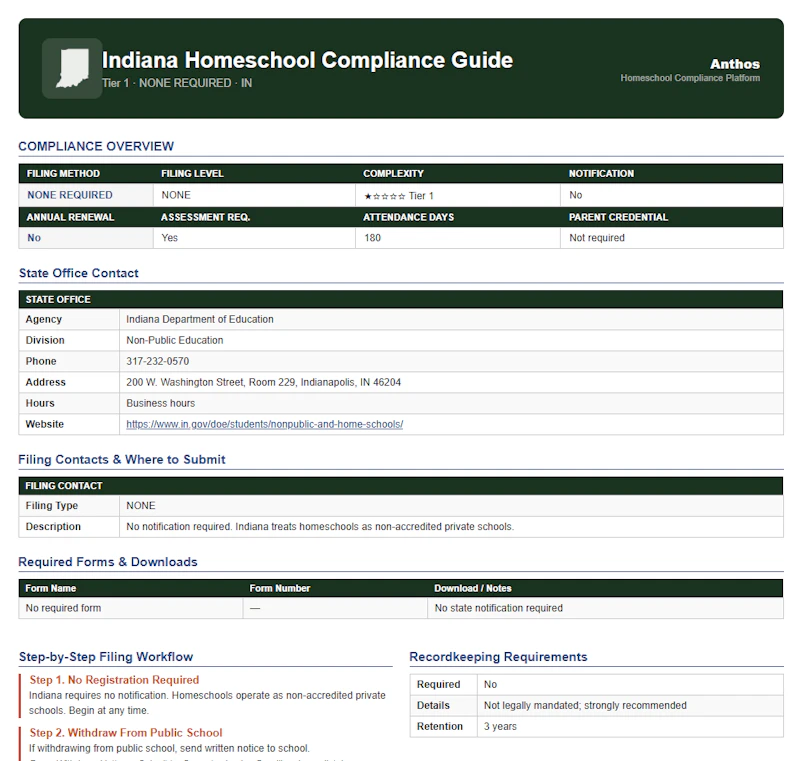
Task: Click the Indiana Homeschool Compliance Guide title
Action: 307,60
